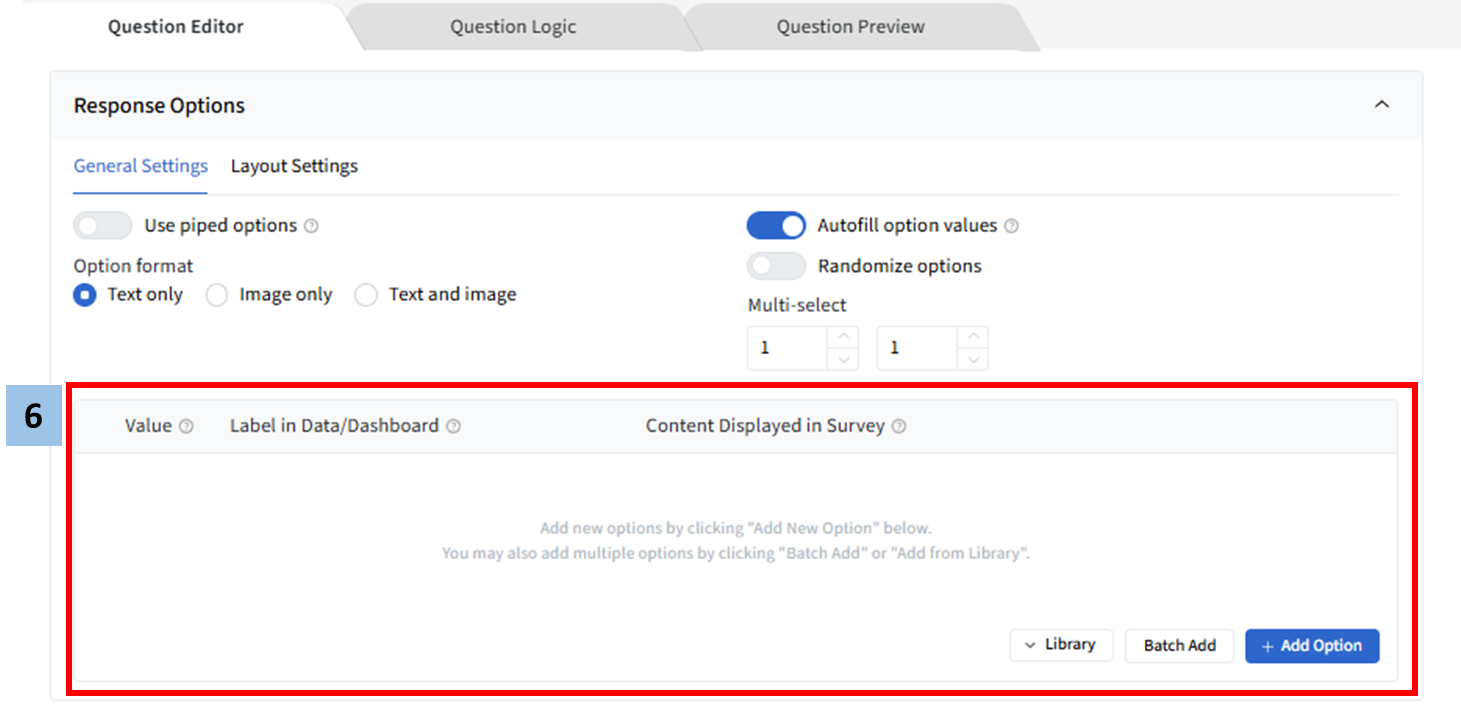
Task: Switch to Layout Settings tab
Action: (294, 166)
